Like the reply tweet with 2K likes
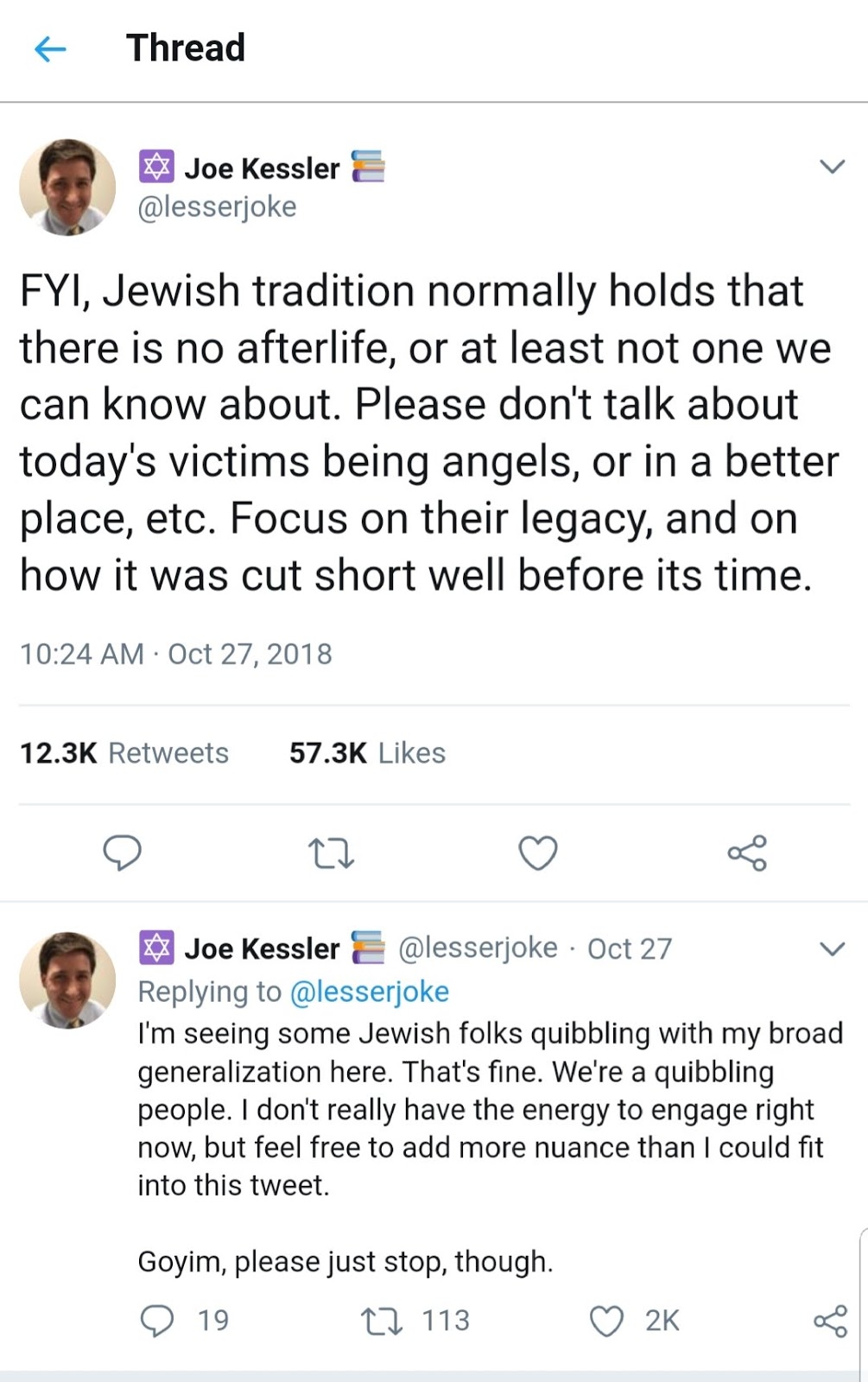 (x=606, y=1321)
